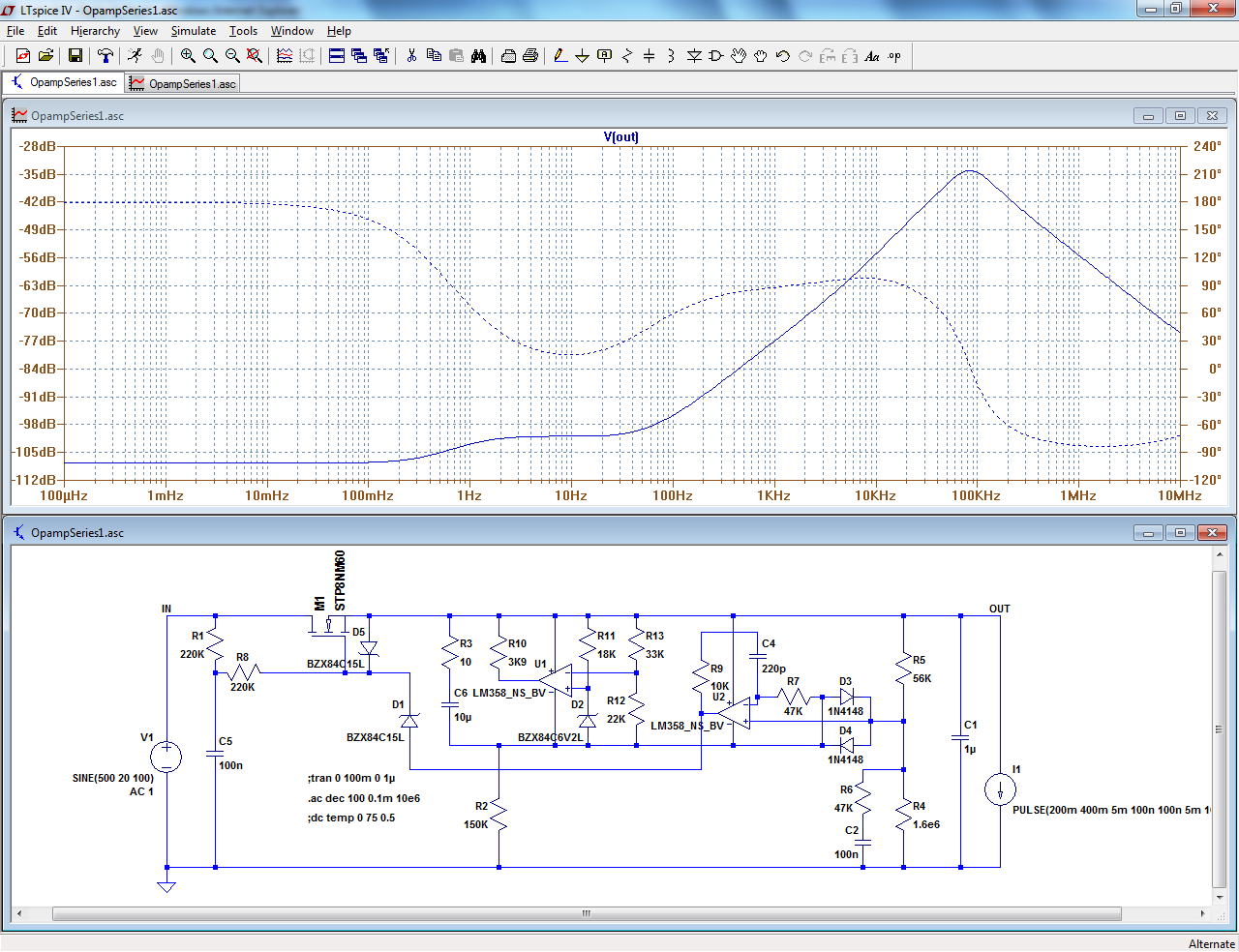Open the Simulate menu
This screenshot has height=952, width=1239.
coord(194,31)
